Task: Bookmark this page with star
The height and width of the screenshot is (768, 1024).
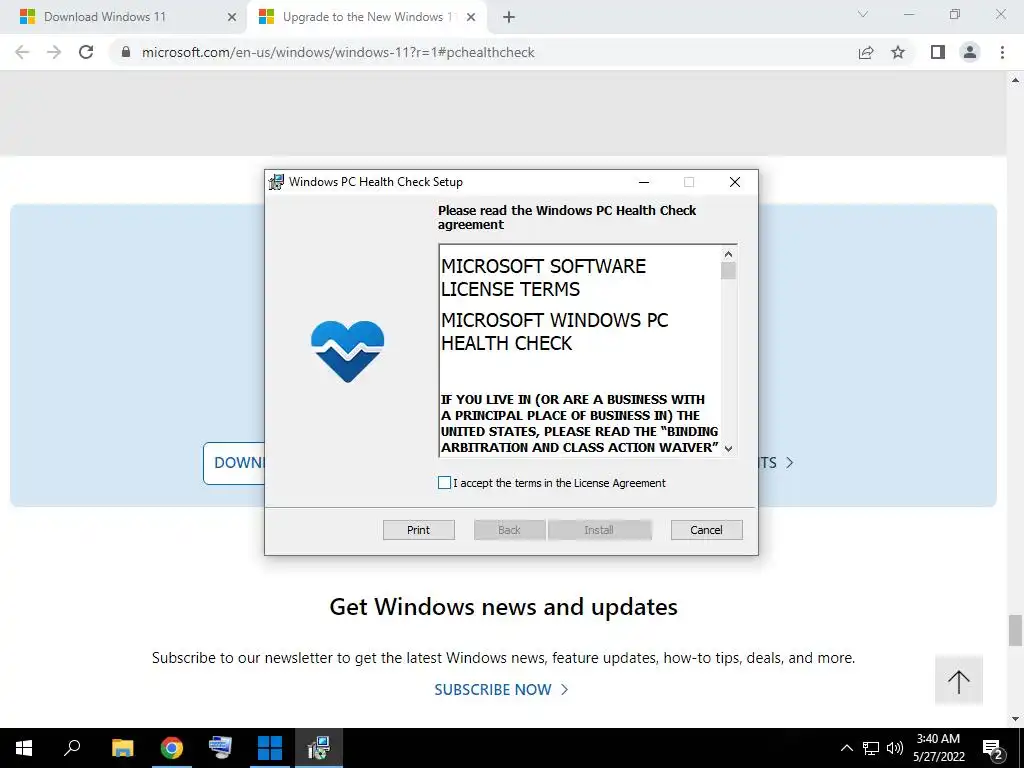Action: pos(898,52)
